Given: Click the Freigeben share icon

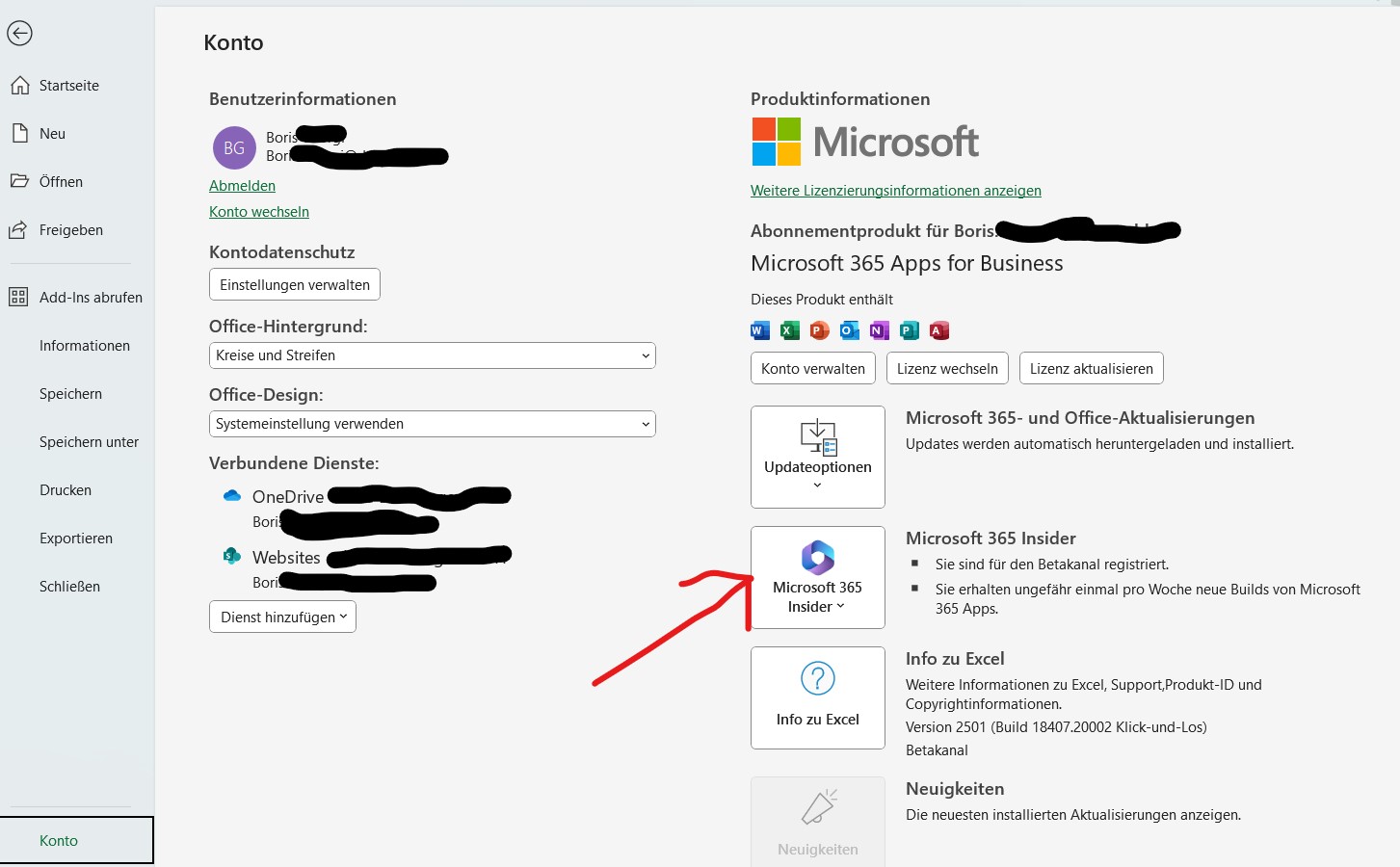Looking at the screenshot, I should pyautogui.click(x=18, y=229).
